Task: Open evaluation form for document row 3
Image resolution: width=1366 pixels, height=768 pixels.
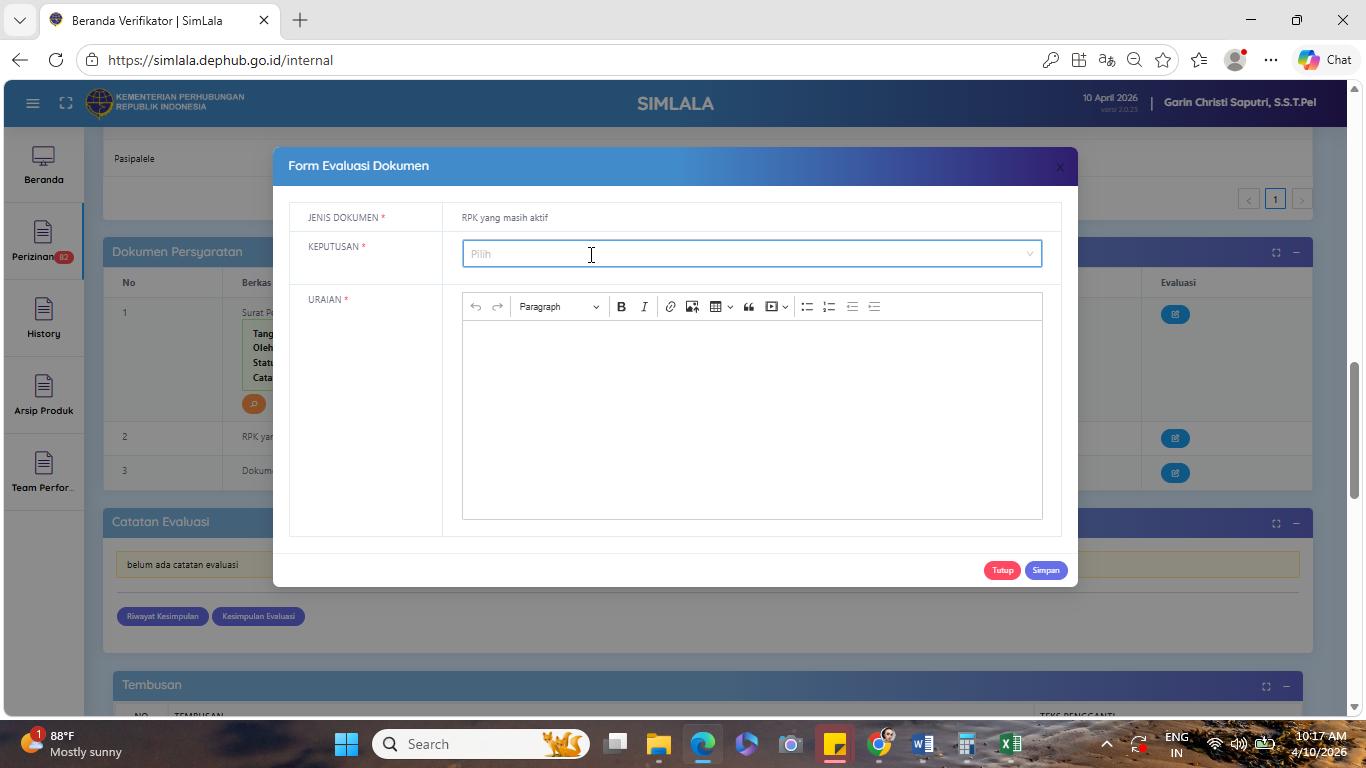Action: click(x=1175, y=472)
